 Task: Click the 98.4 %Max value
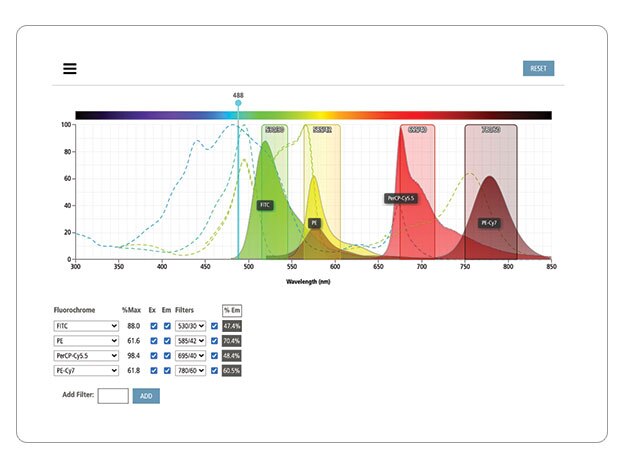pos(133,355)
